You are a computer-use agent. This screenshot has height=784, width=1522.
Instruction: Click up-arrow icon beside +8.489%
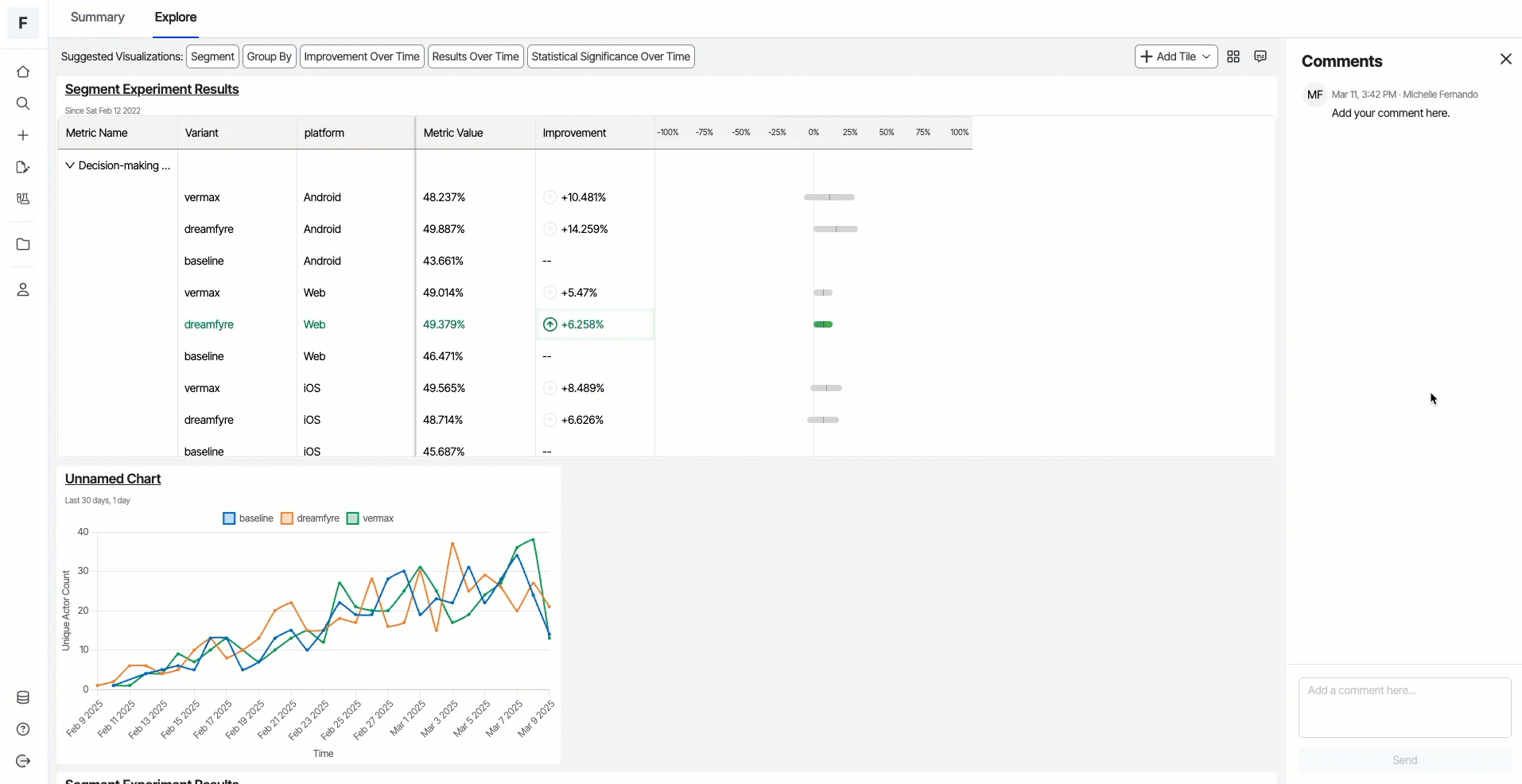point(549,388)
